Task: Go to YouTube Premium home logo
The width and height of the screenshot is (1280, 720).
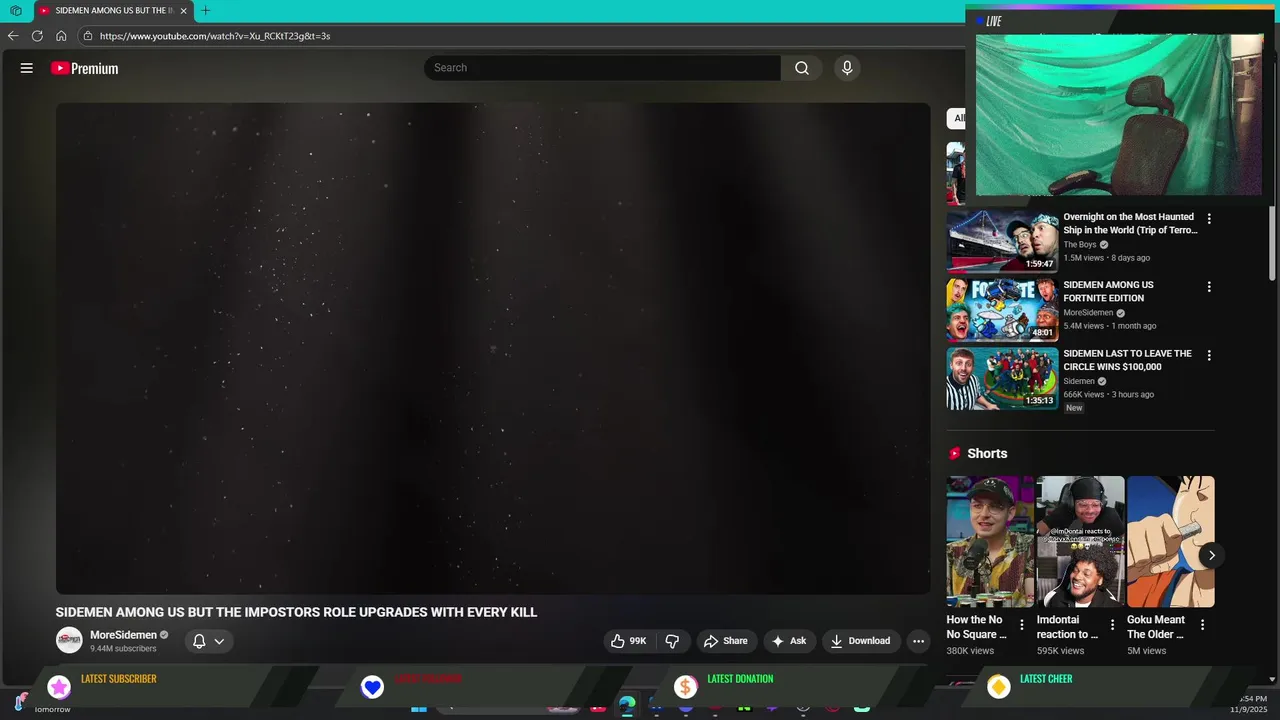Action: point(85,68)
